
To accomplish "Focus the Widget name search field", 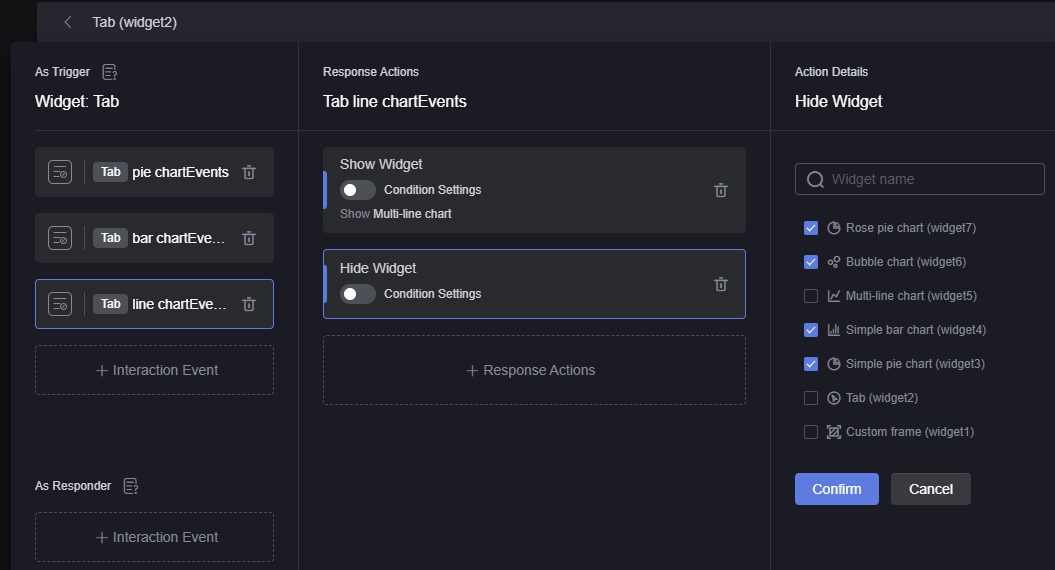I will coord(919,179).
